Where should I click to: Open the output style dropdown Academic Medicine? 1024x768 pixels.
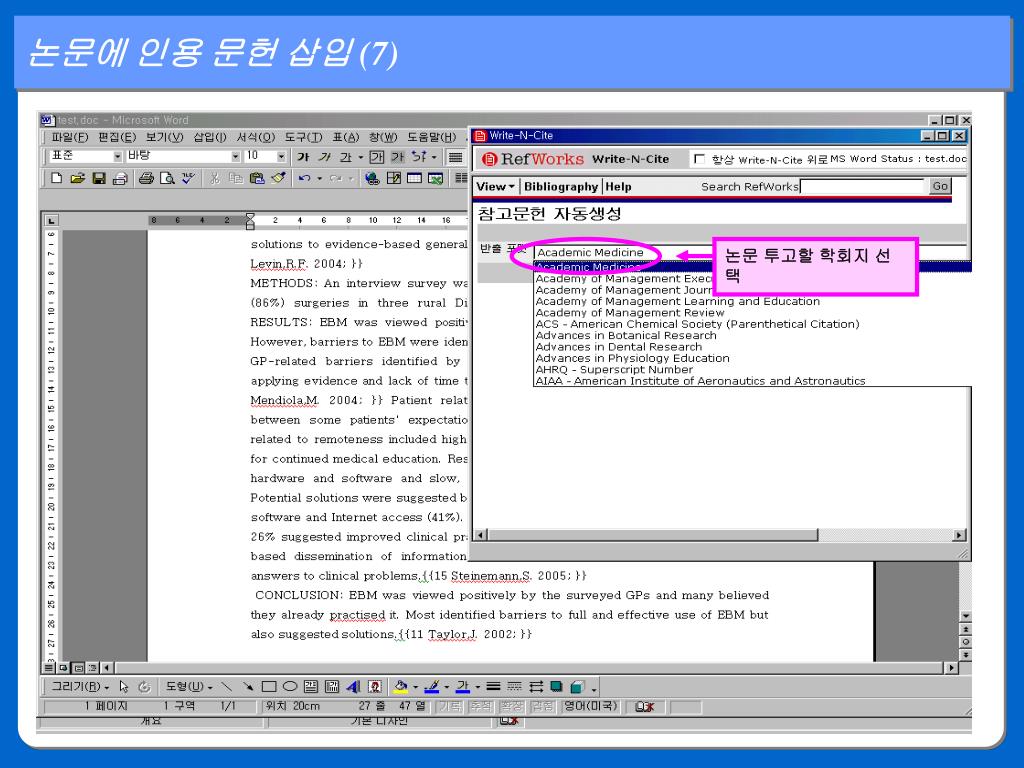click(x=751, y=252)
